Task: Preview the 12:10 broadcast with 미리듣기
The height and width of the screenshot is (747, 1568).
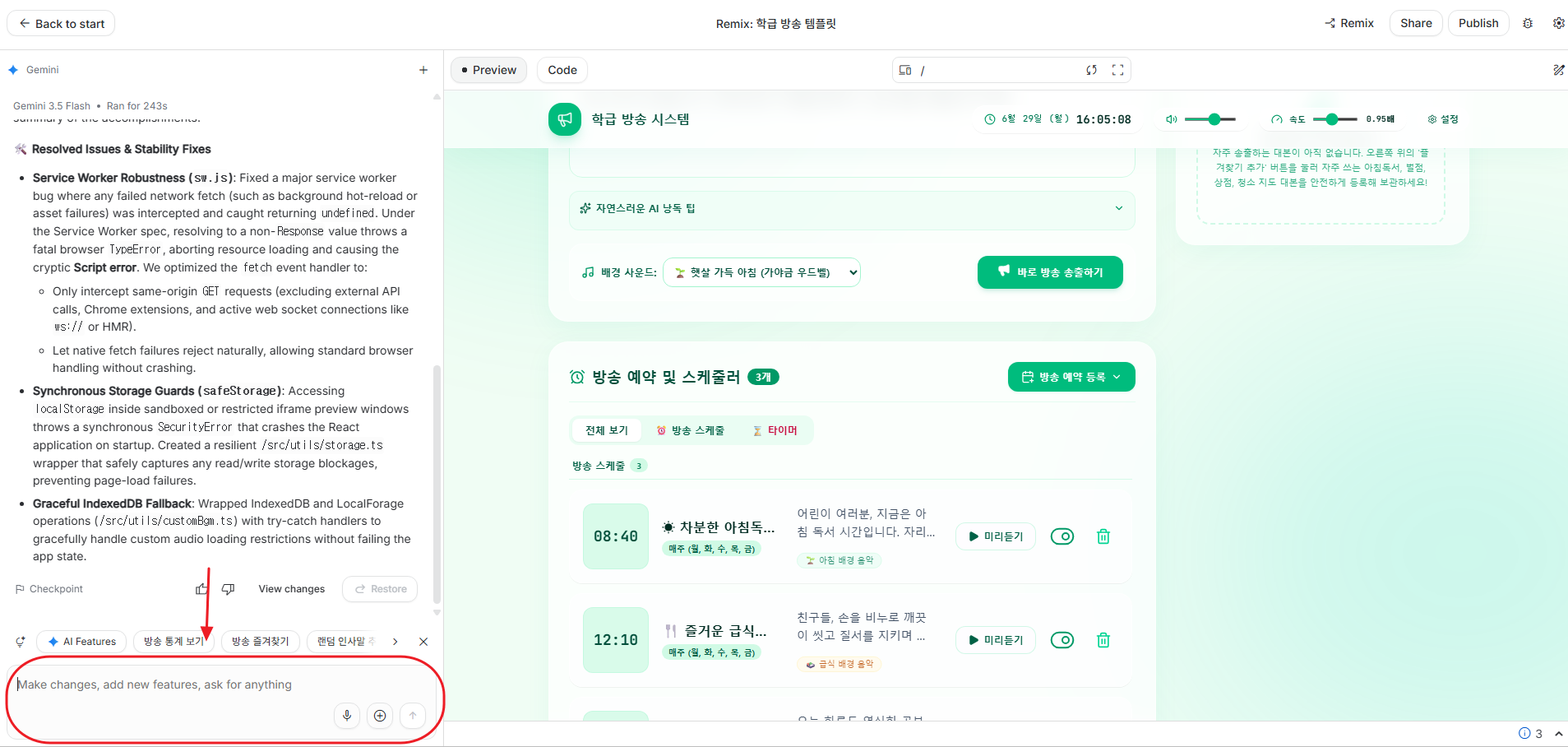Action: pyautogui.click(x=996, y=640)
